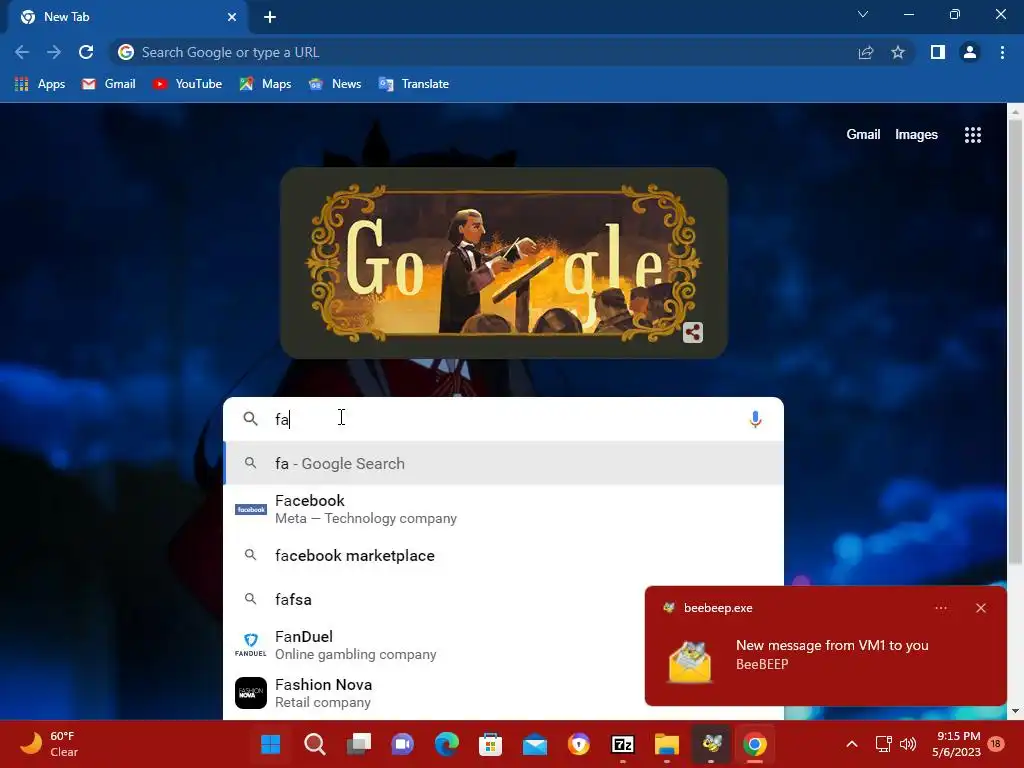Open the Translate bookmark
The width and height of the screenshot is (1024, 768).
point(413,84)
